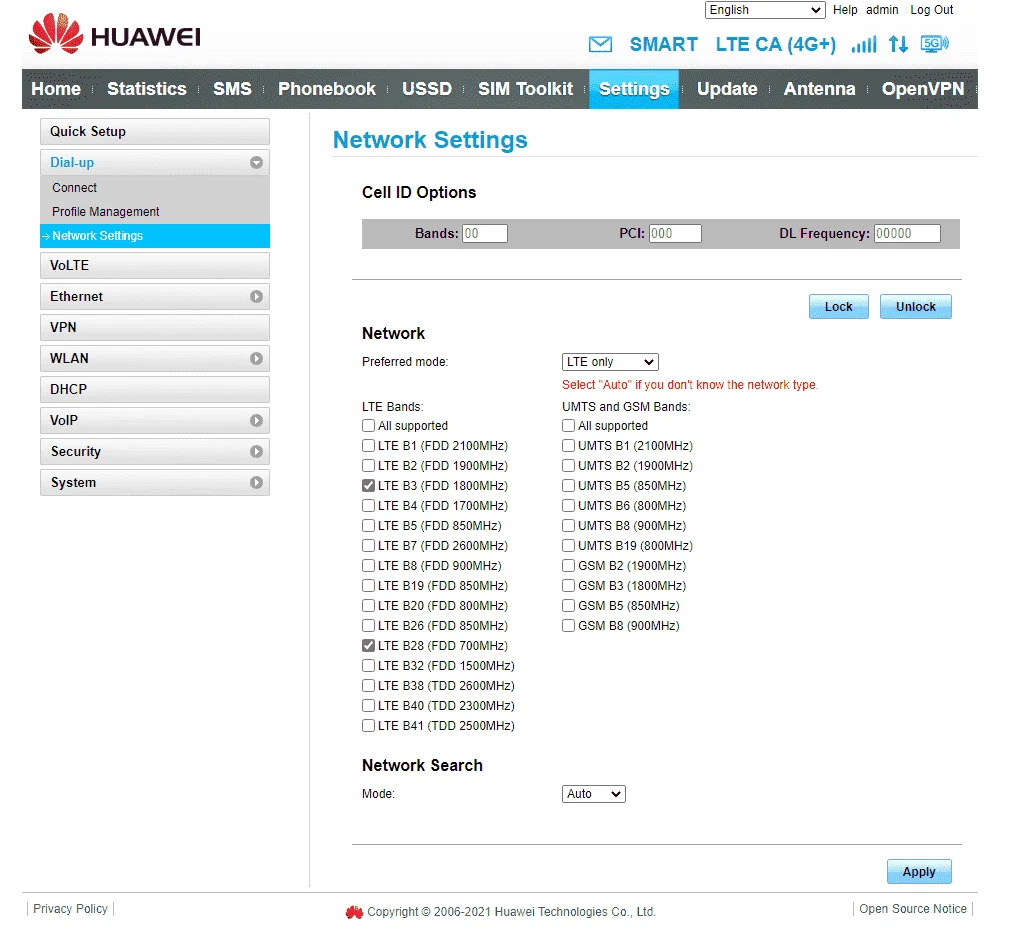
Task: Open Network Search Mode dropdown
Action: coord(593,793)
